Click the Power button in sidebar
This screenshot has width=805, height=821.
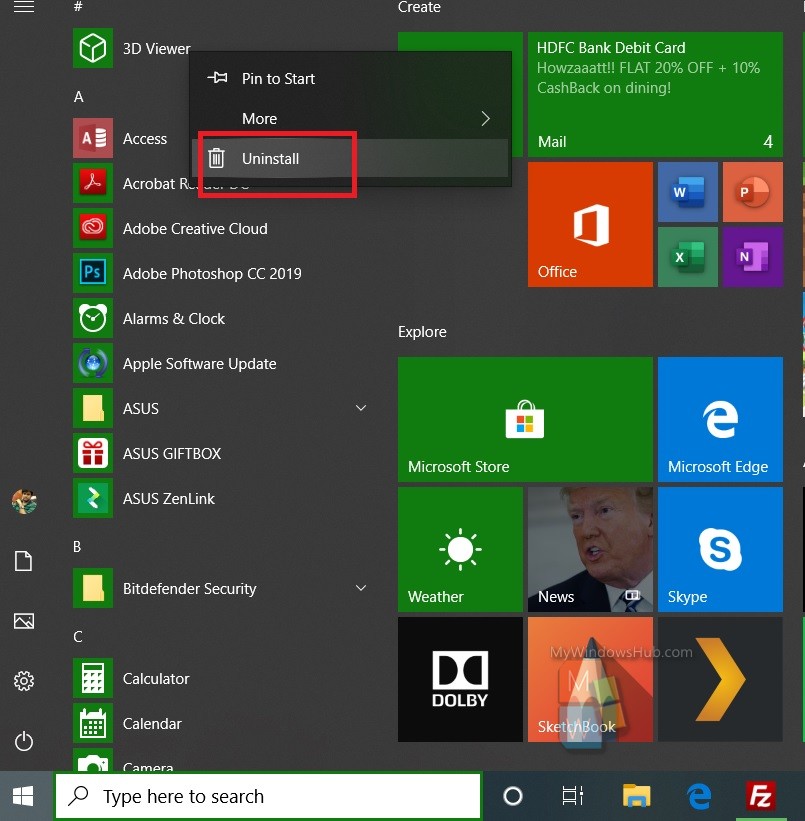[x=24, y=741]
